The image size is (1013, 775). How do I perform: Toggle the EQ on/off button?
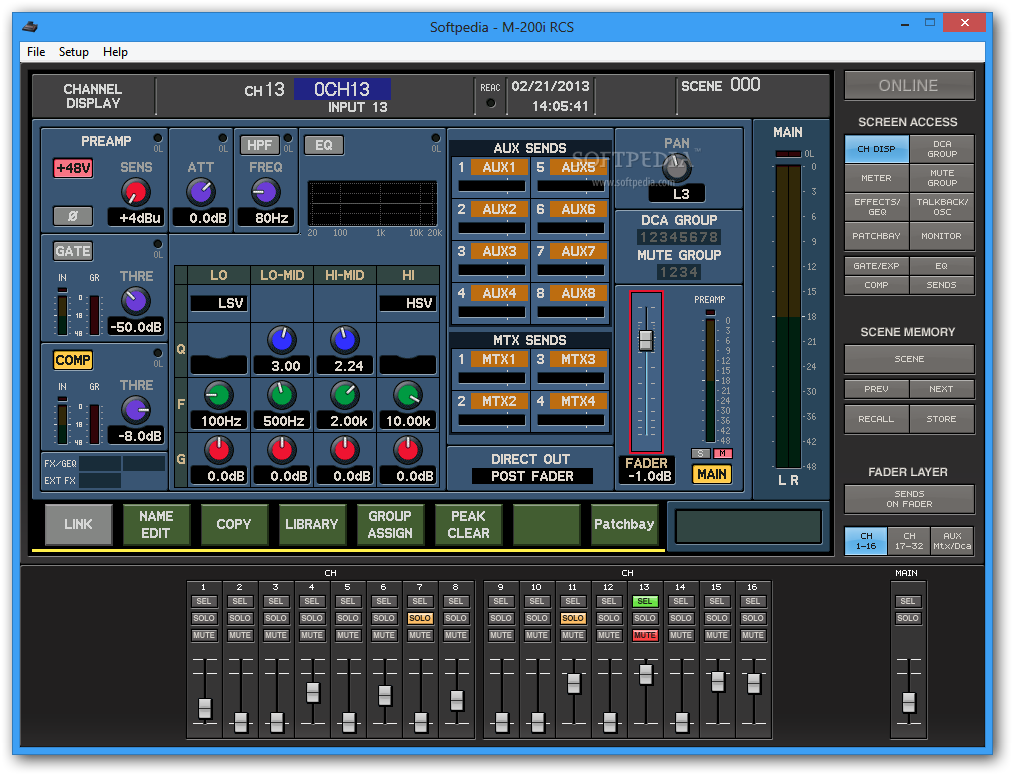pyautogui.click(x=324, y=145)
